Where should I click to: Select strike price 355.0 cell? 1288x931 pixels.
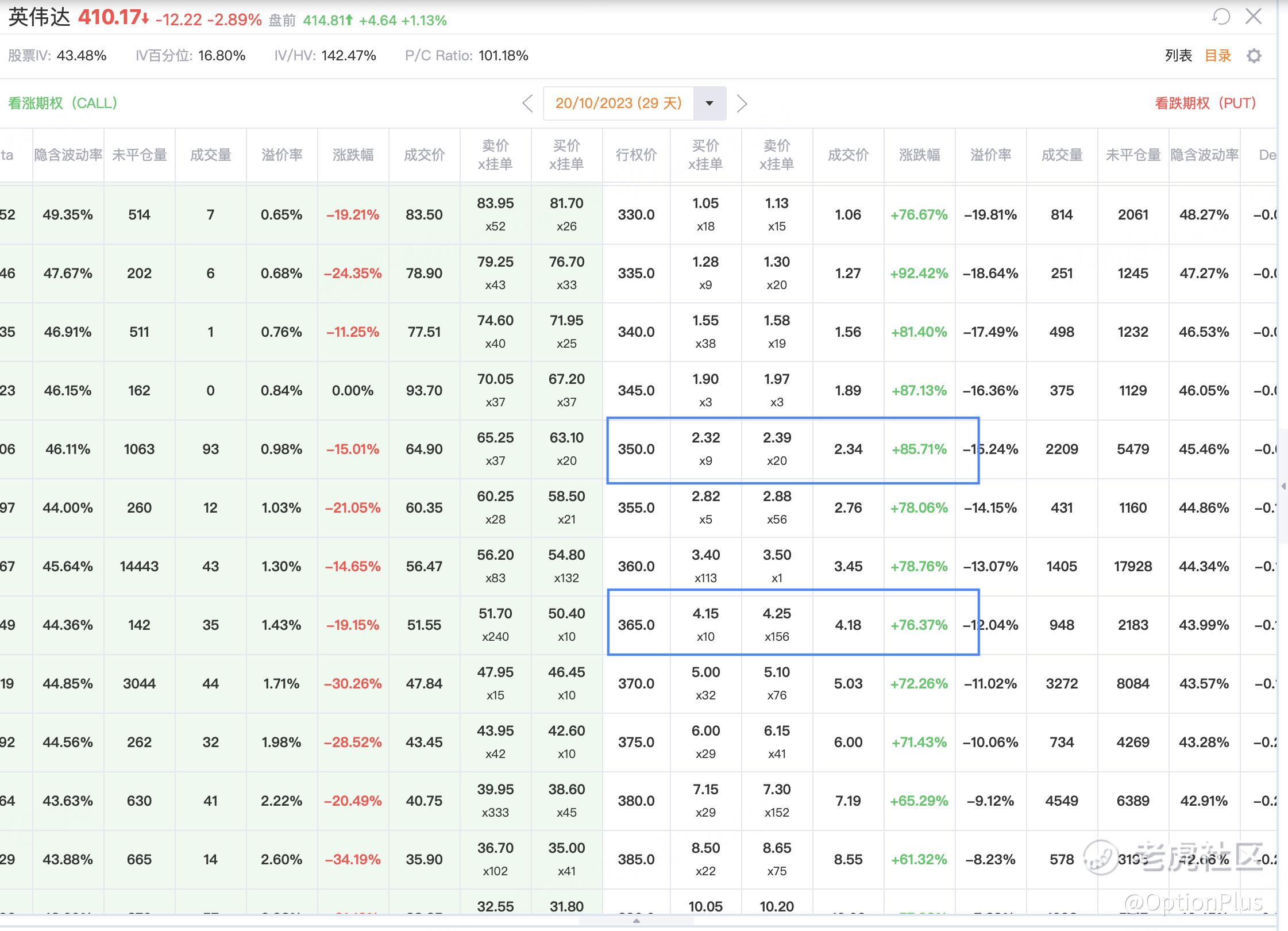636,508
